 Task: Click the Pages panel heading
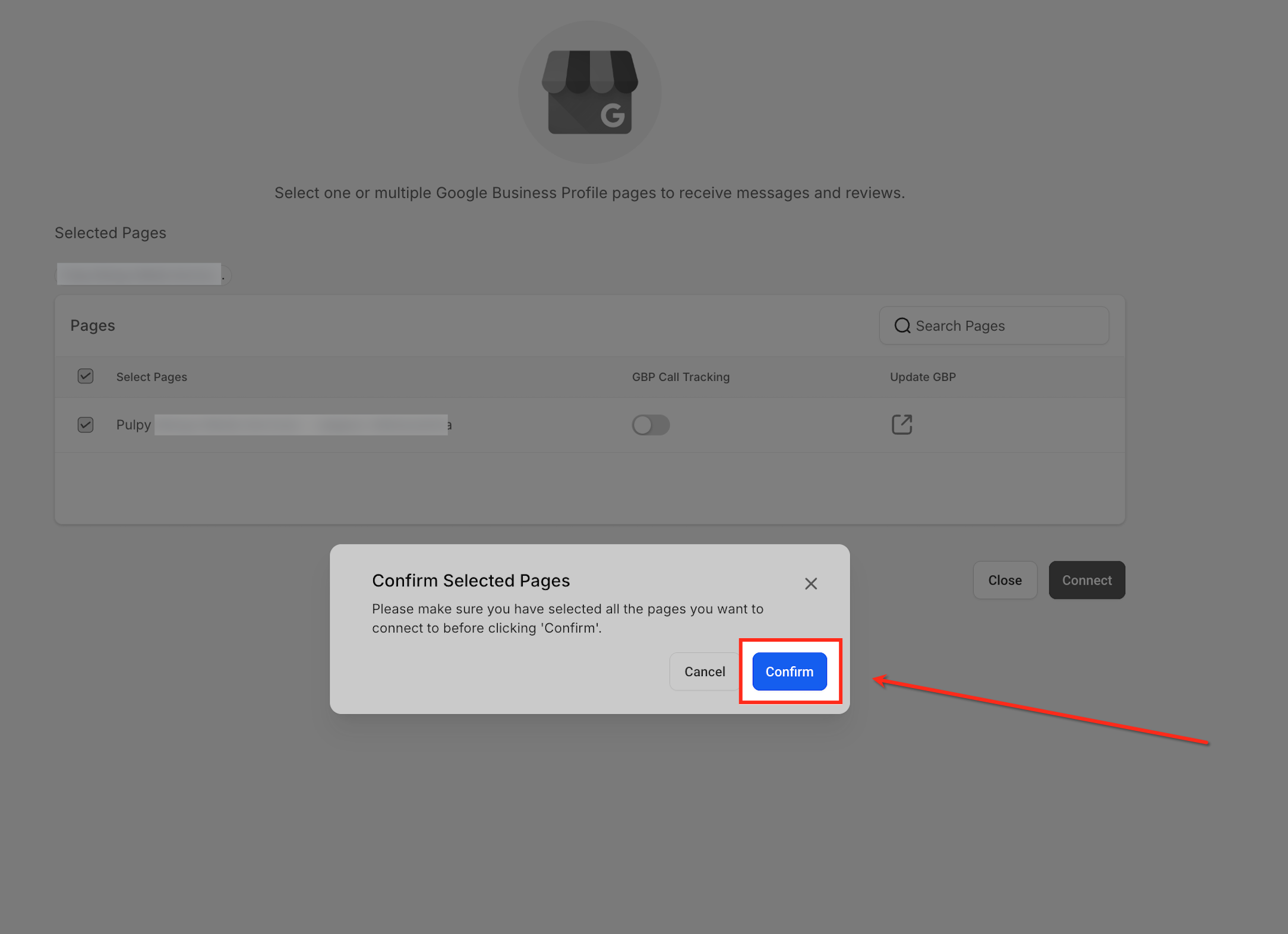pos(93,326)
